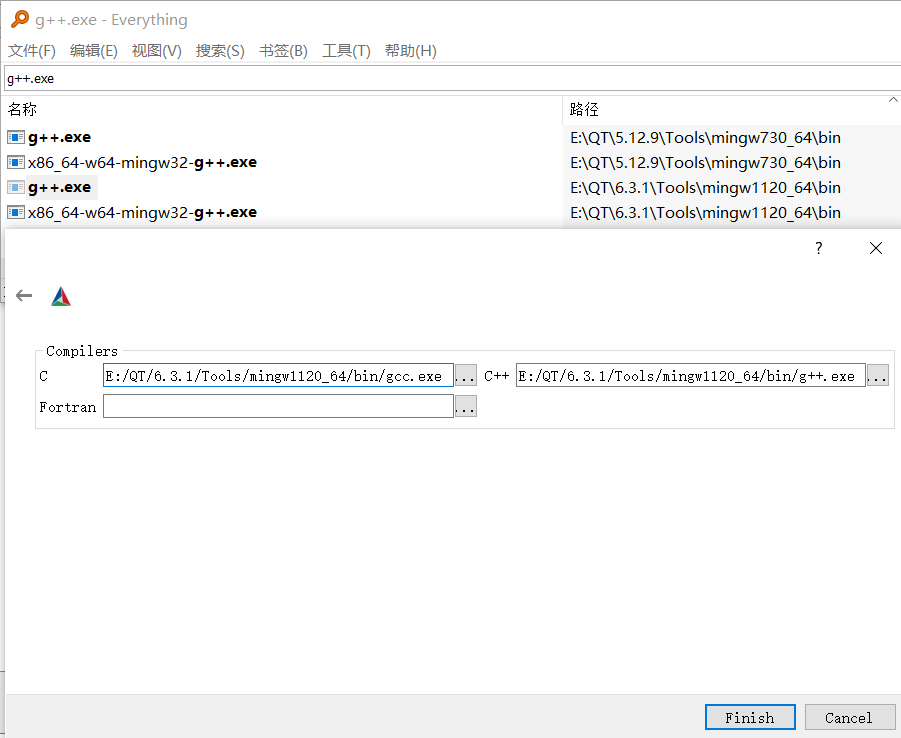The height and width of the screenshot is (738, 901).
Task: Click the Cancel button
Action: coord(849,717)
